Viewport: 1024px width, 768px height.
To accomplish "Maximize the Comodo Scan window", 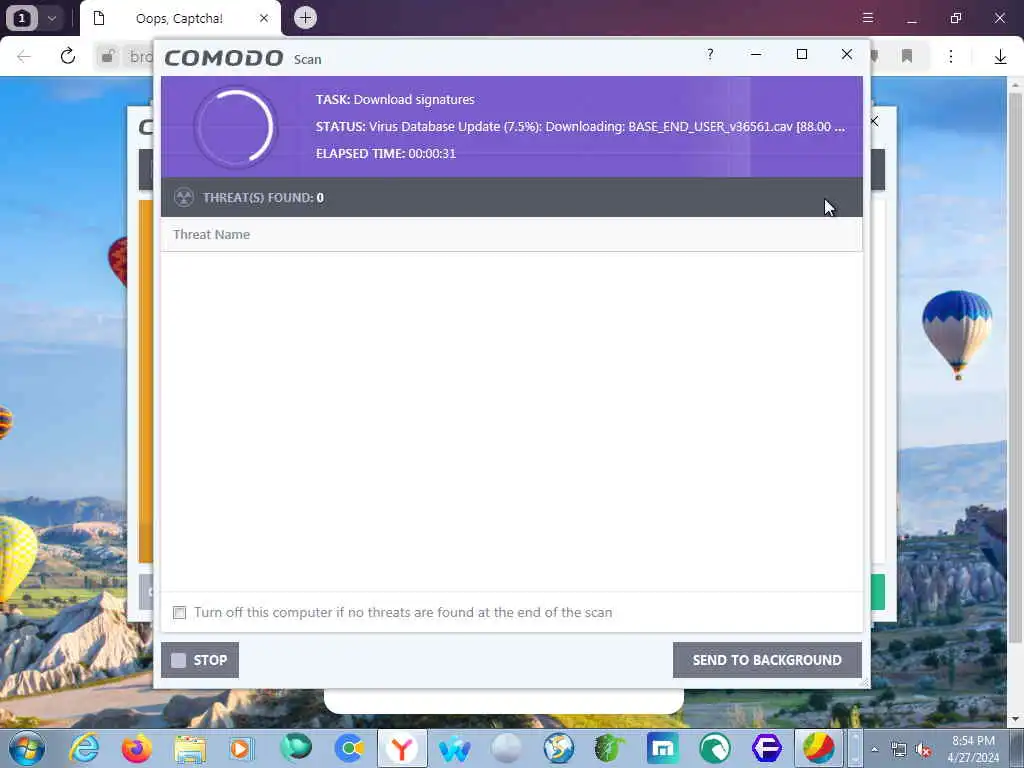I will (802, 54).
